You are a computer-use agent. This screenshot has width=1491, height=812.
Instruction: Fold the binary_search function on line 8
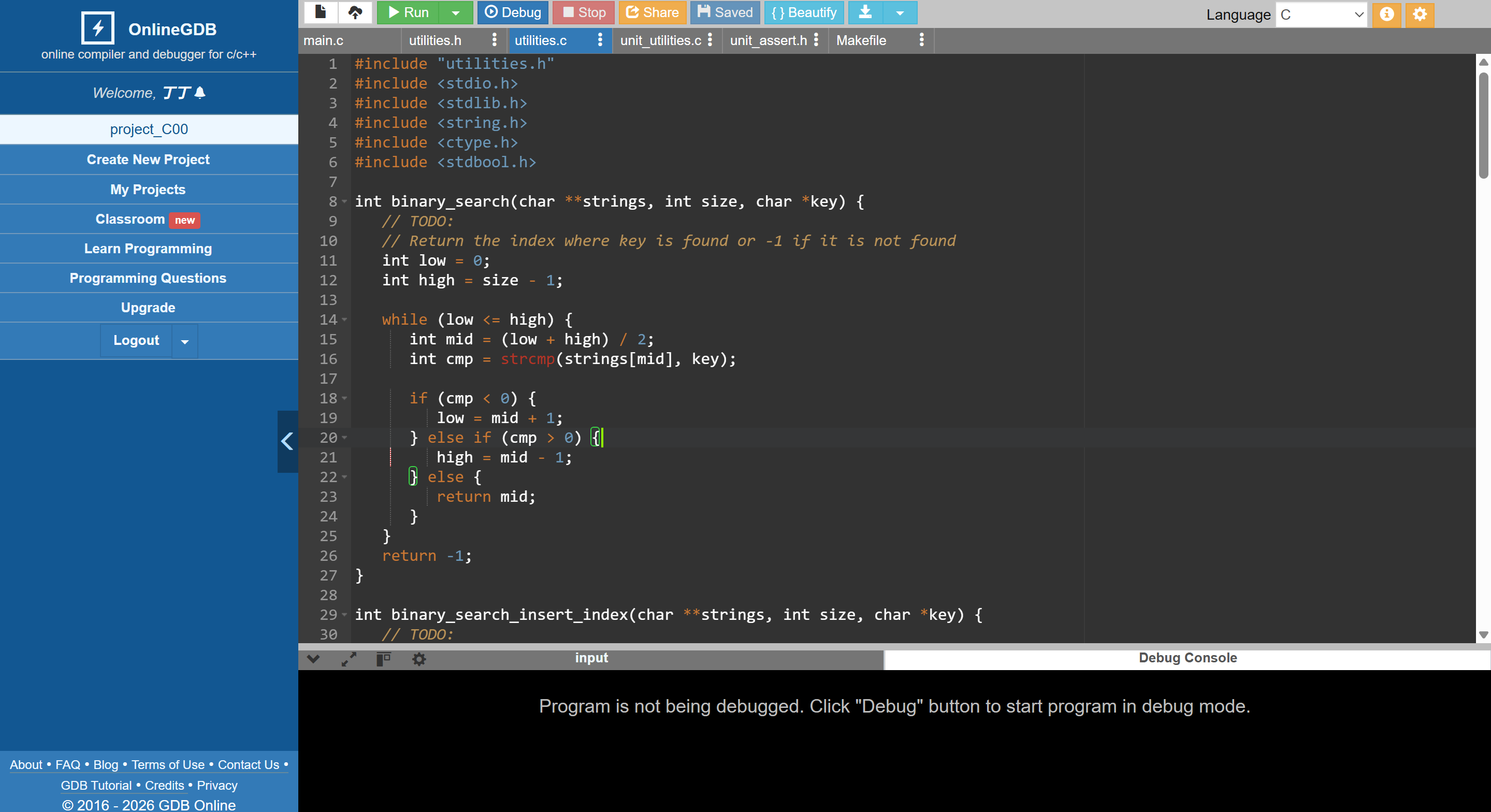(345, 201)
